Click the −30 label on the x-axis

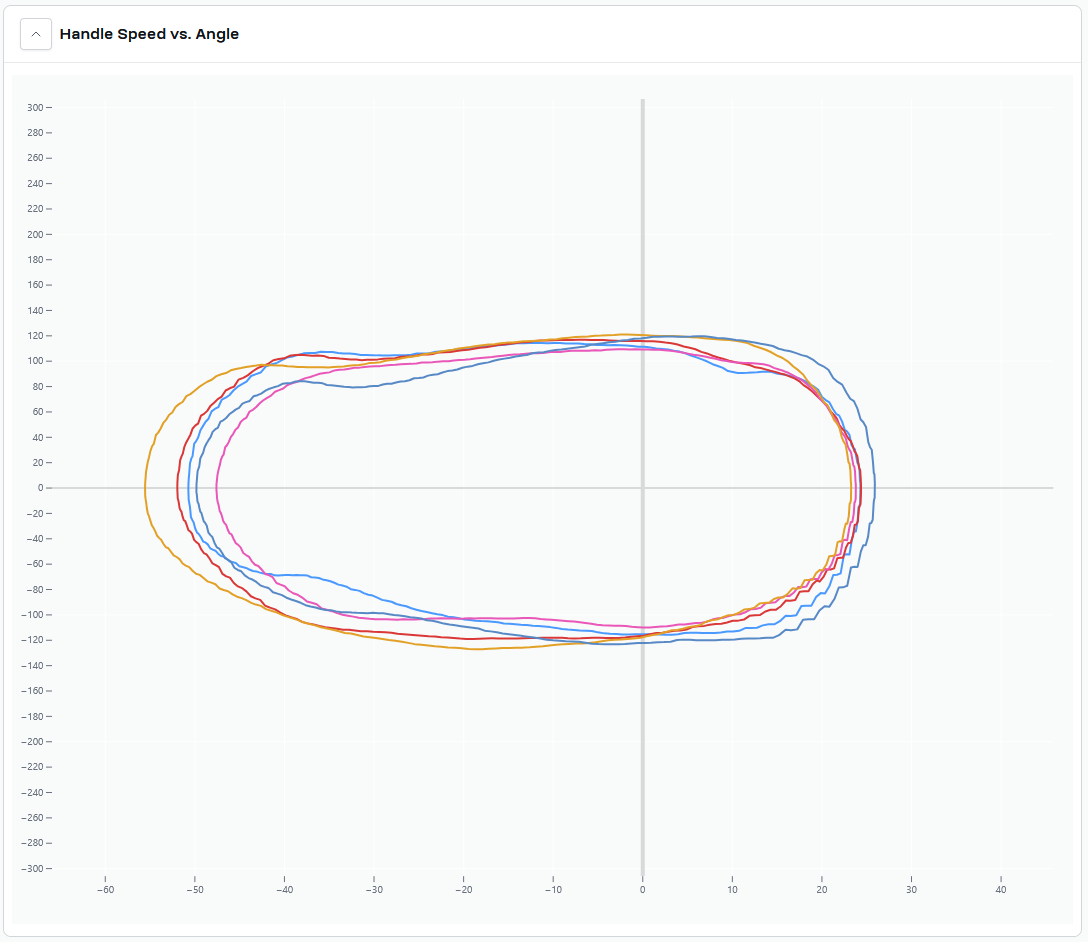click(x=374, y=890)
